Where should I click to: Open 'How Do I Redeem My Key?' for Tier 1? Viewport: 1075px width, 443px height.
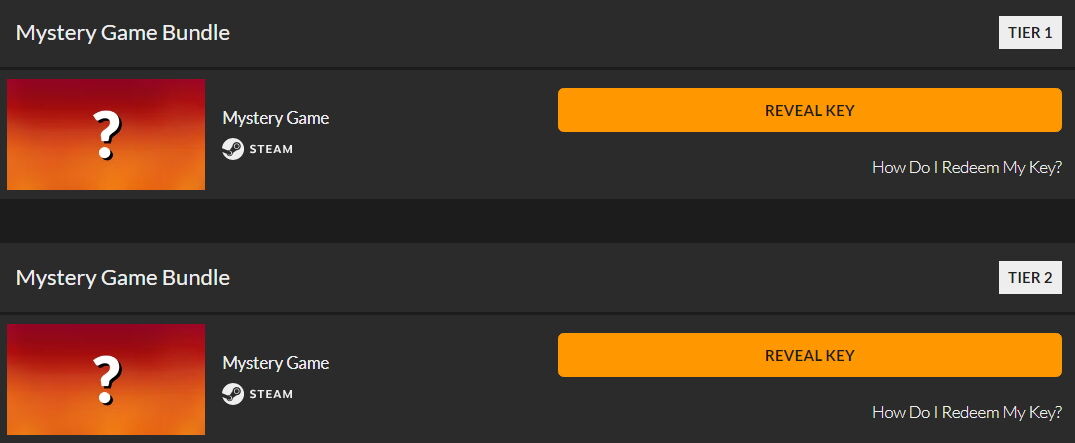pos(967,167)
